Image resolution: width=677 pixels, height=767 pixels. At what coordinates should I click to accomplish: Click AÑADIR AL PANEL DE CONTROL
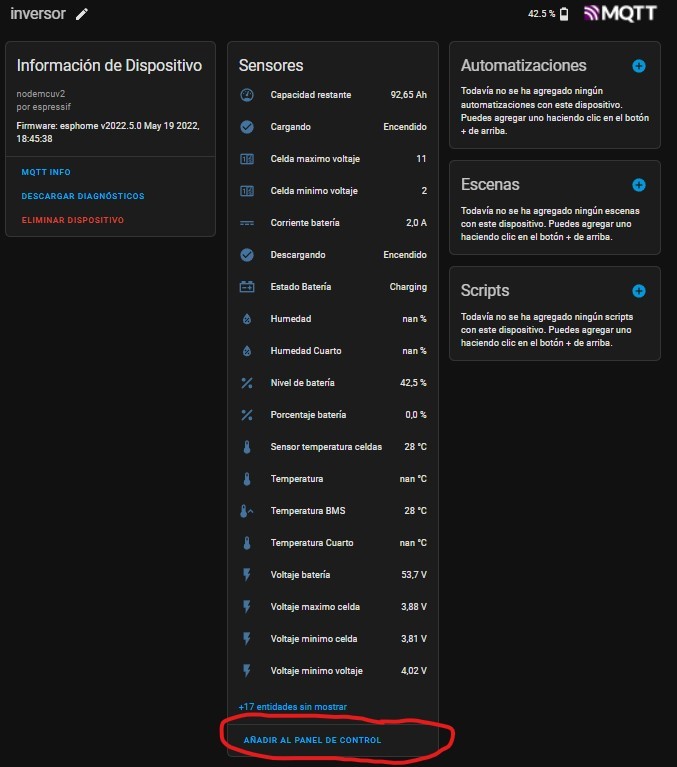point(312,740)
